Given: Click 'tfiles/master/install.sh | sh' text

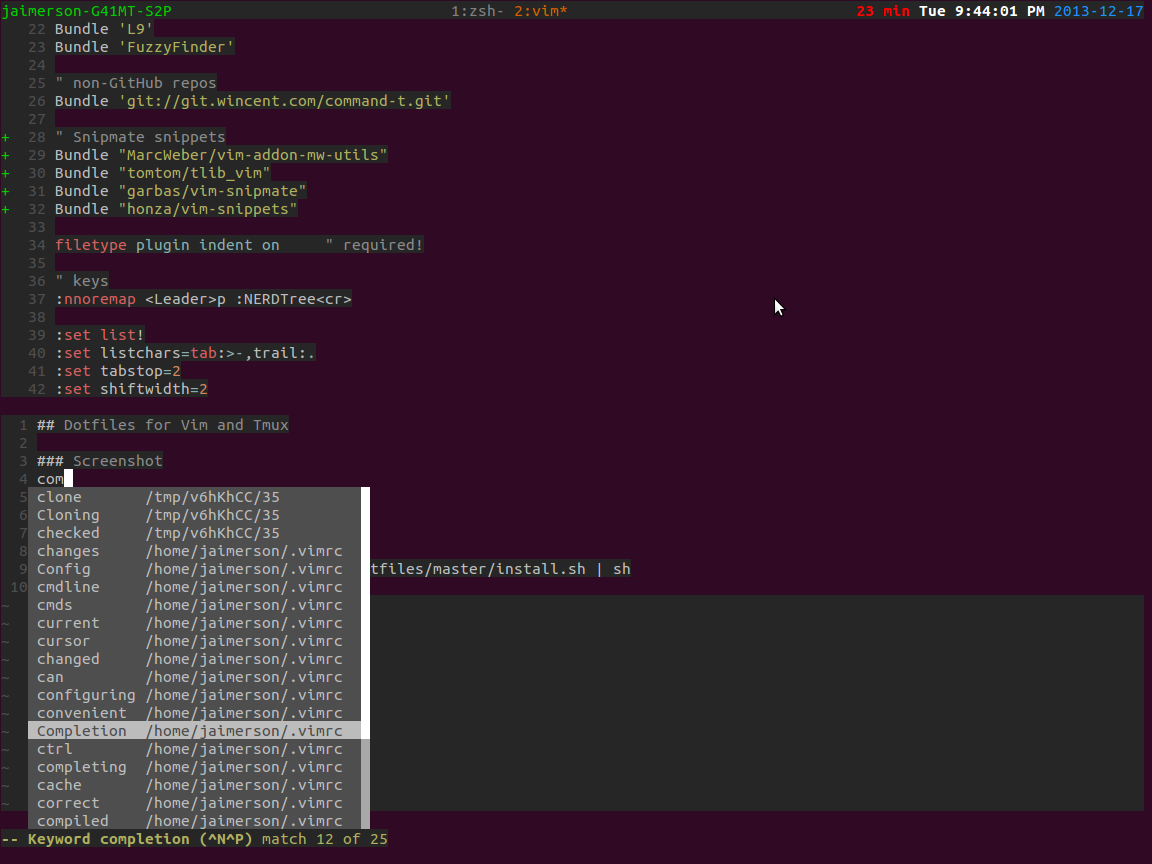Looking at the screenshot, I should (x=500, y=569).
